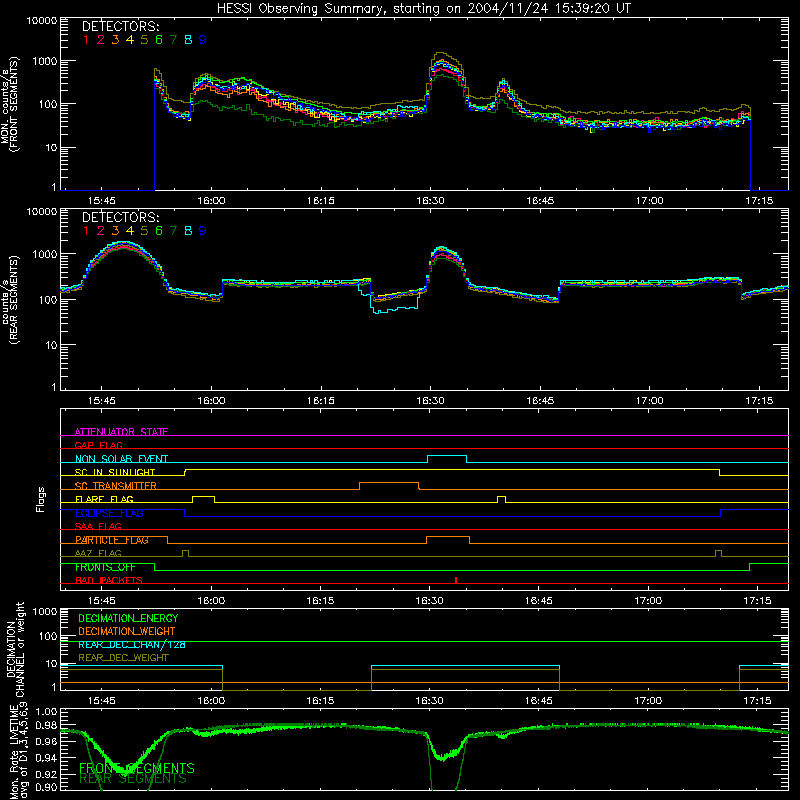Click the 16:45 tick label under the Flags panel

tap(539, 601)
